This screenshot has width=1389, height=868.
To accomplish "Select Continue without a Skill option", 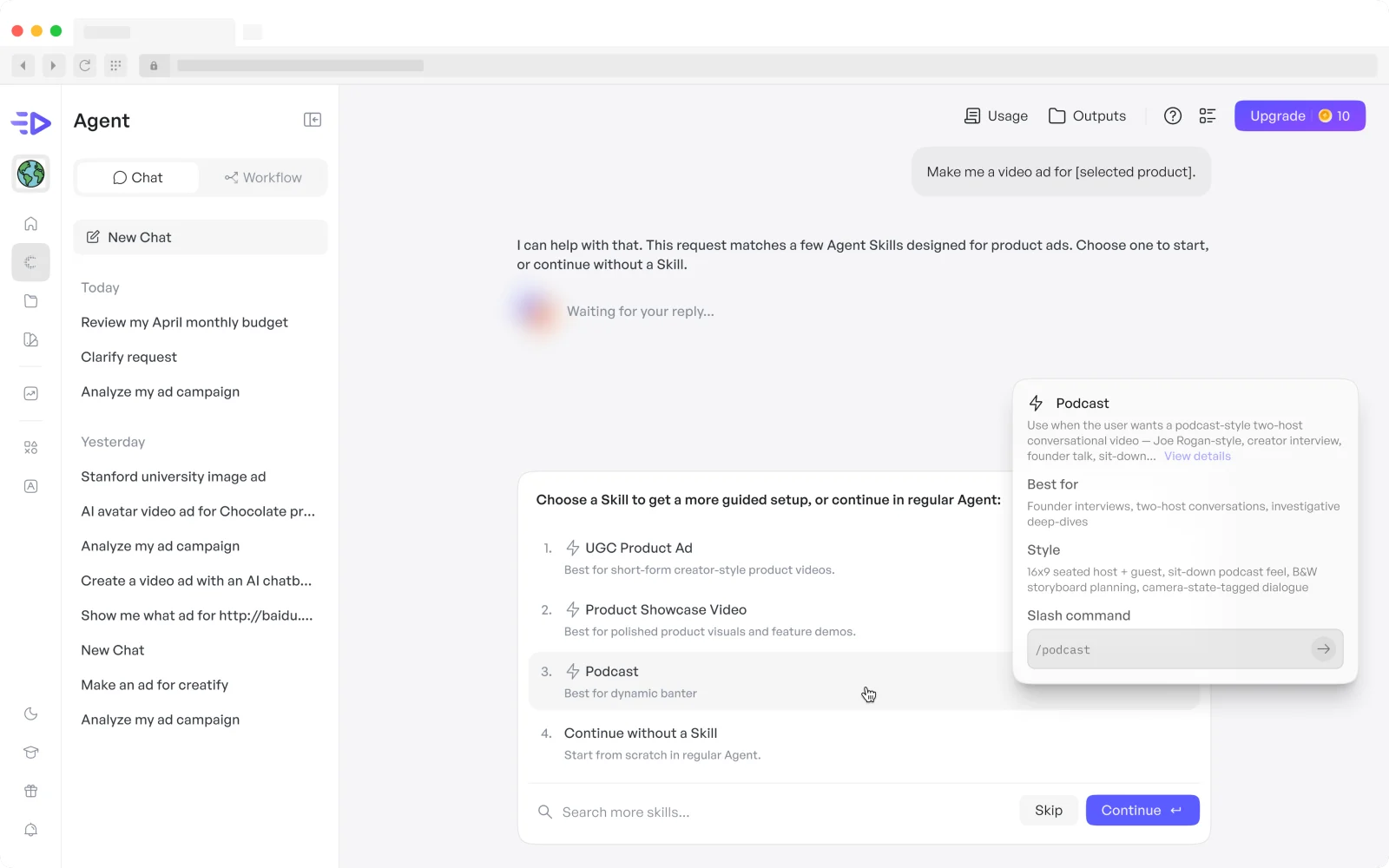I will point(864,743).
